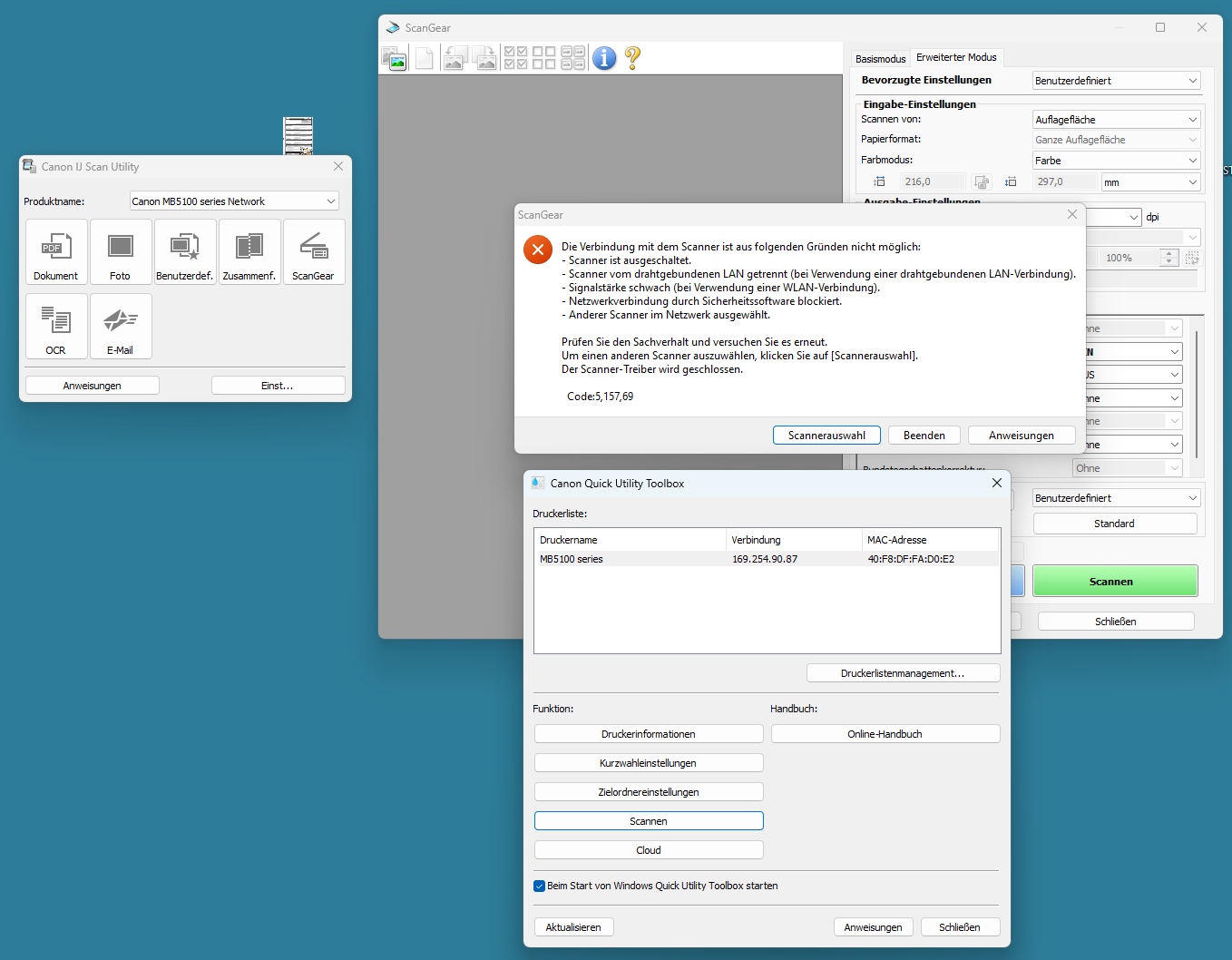The width and height of the screenshot is (1232, 960).
Task: Switch to Erweiterter Modus tab
Action: pyautogui.click(x=956, y=57)
